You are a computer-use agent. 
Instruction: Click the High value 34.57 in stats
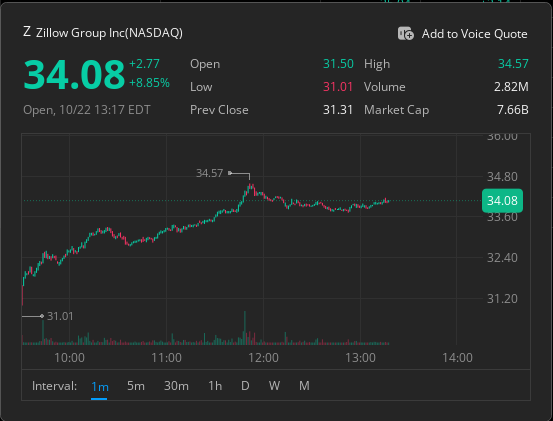point(513,64)
